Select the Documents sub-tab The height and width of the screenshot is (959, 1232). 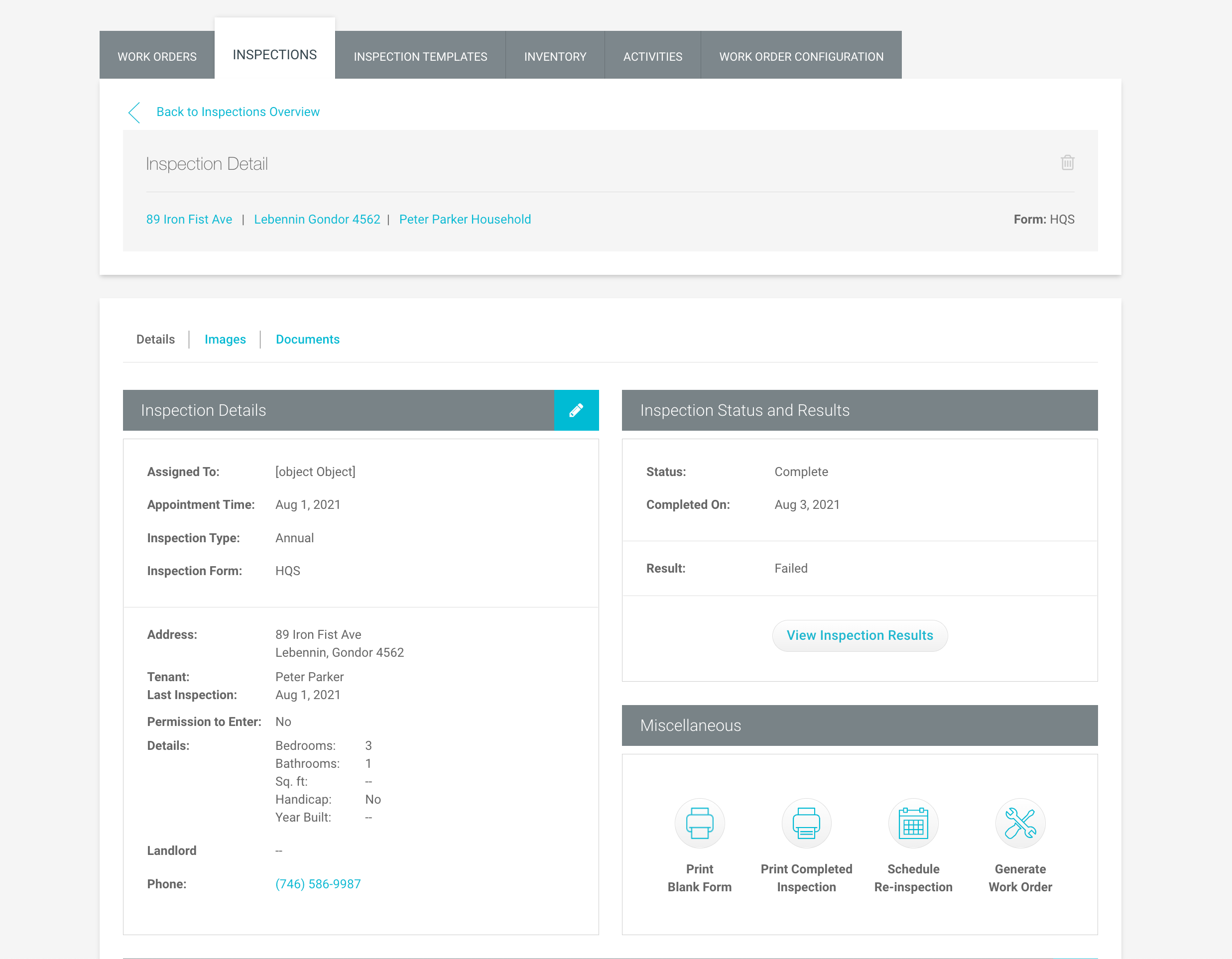tap(307, 339)
